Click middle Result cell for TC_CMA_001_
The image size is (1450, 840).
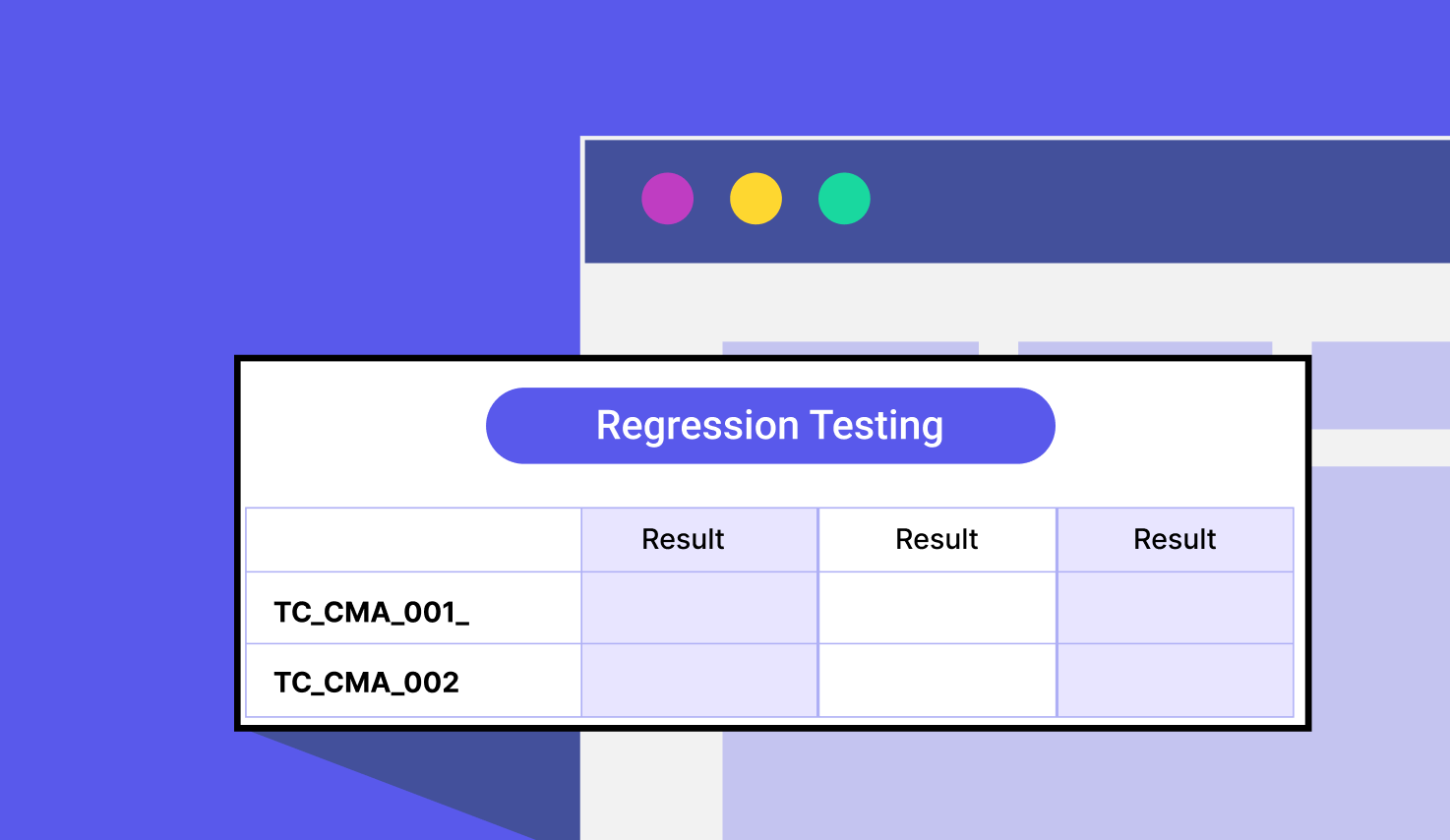click(937, 608)
